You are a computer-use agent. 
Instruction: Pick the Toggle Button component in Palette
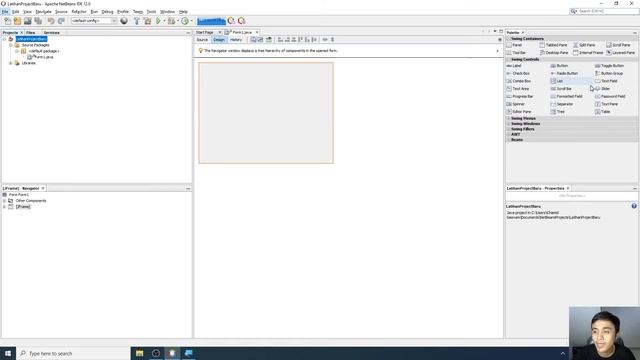point(609,66)
